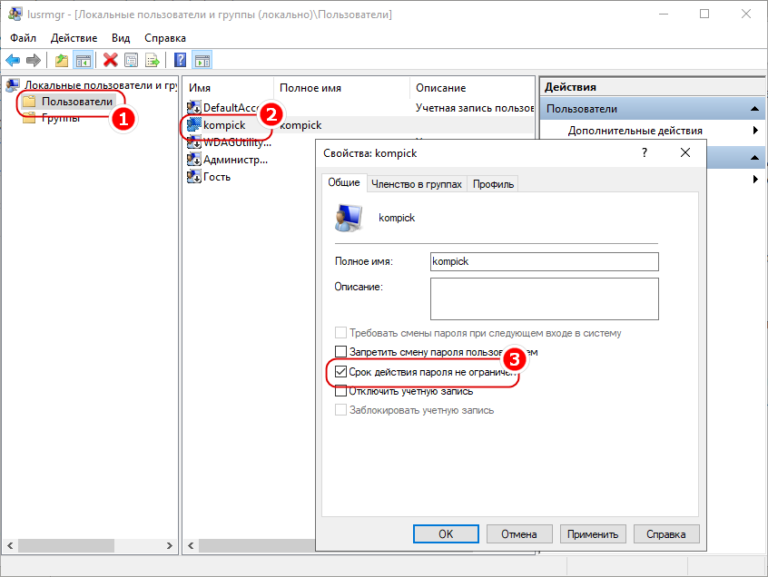Uncheck 'Срок действия пароля не ограничен'

point(341,371)
